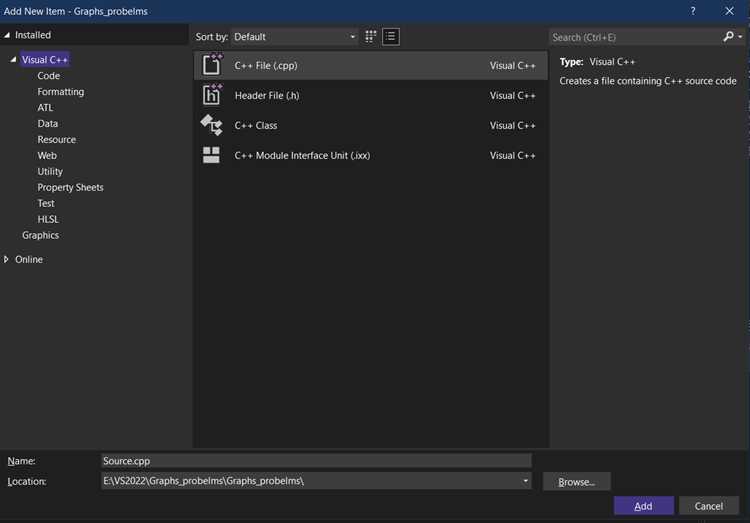Select the ATL category
This screenshot has width=750, height=523.
(45, 108)
